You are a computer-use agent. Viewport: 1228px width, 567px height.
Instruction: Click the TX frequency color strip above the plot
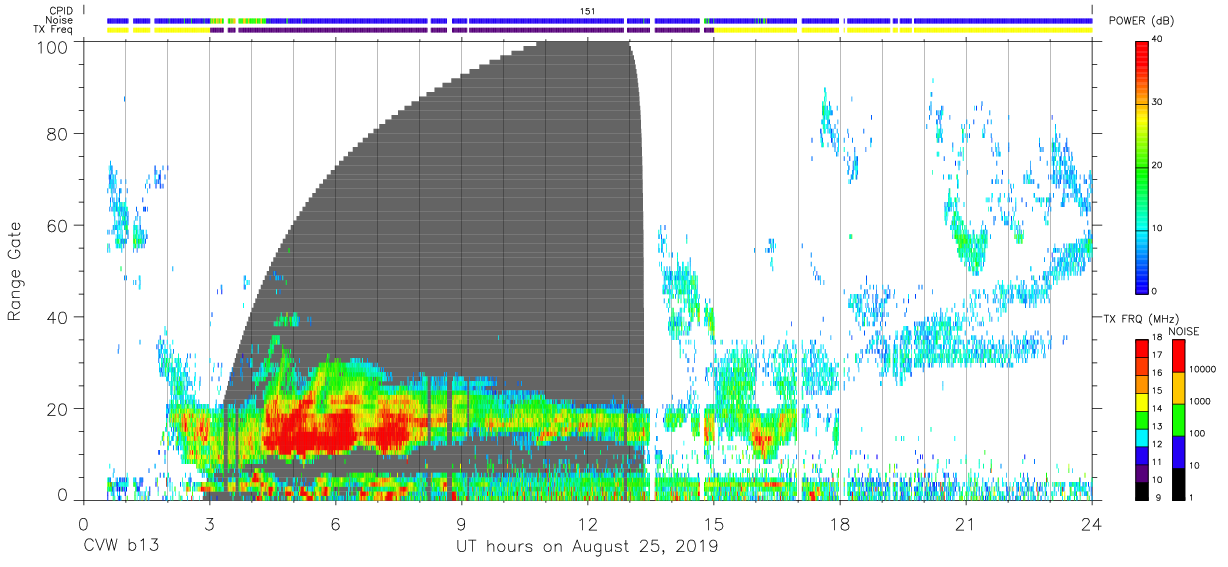(x=599, y=30)
